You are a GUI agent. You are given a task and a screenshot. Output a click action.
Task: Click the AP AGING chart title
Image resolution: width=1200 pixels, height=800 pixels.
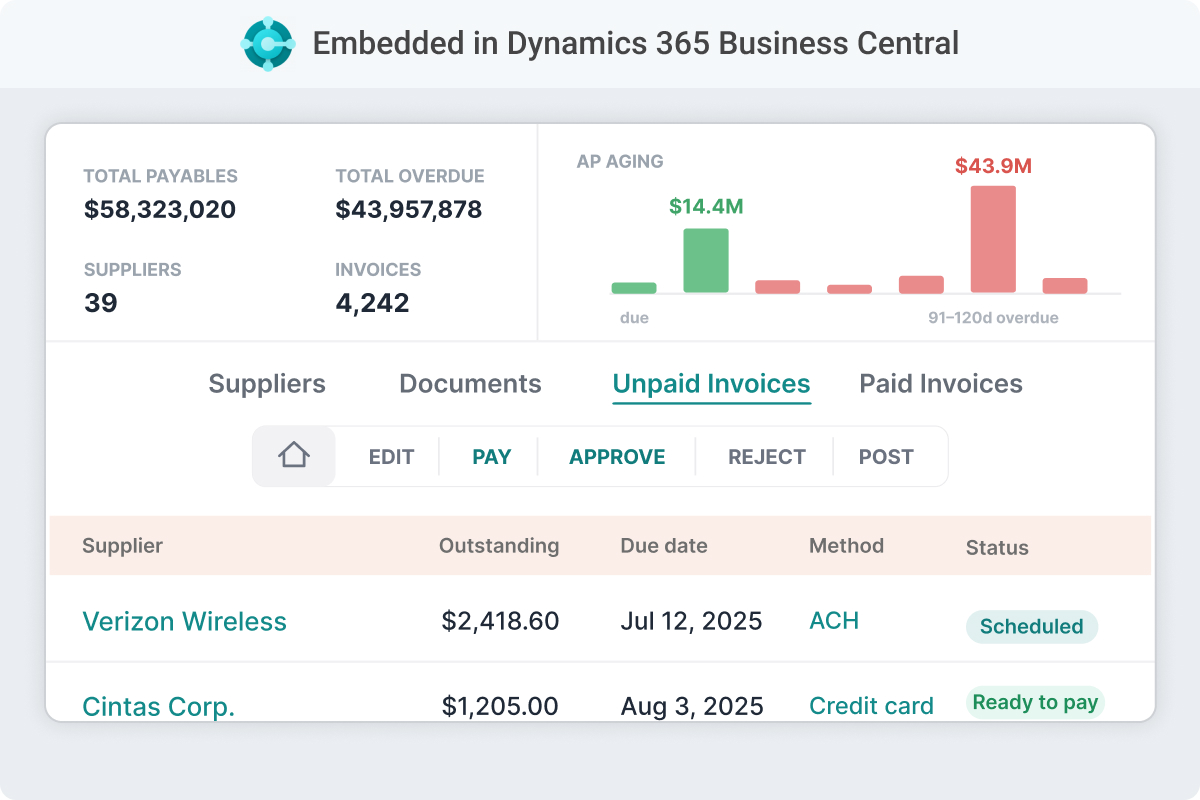pos(620,161)
